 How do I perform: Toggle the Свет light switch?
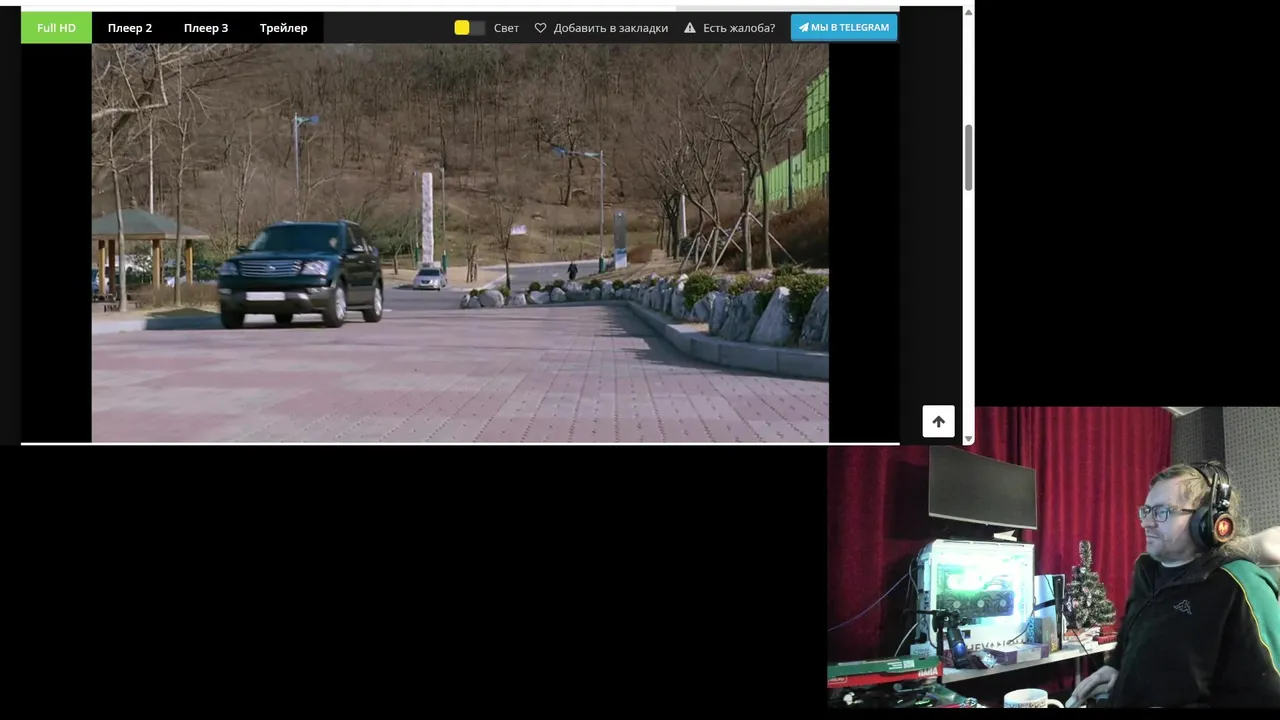(x=469, y=28)
